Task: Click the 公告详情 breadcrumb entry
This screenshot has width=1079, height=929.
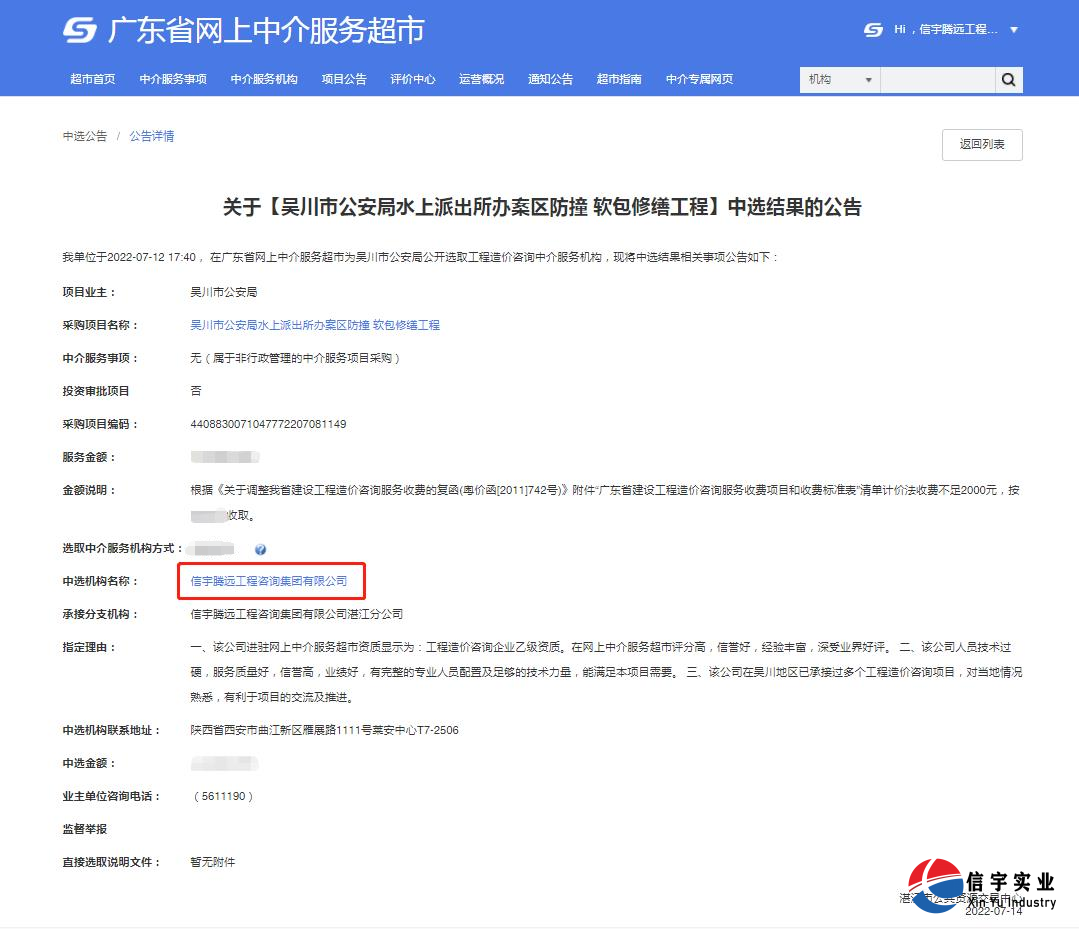Action: [x=151, y=135]
